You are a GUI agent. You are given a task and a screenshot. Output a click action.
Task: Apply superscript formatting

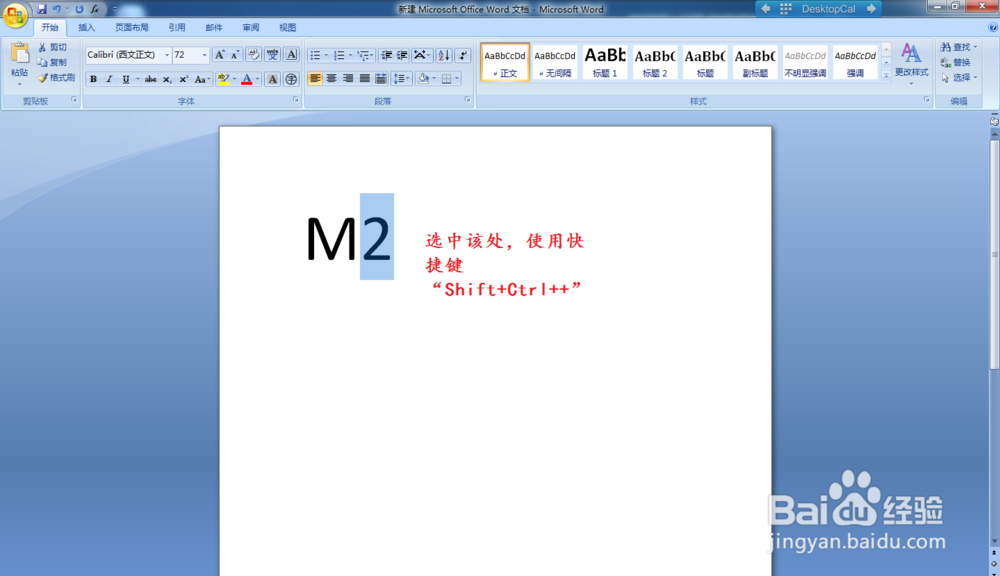(183, 78)
